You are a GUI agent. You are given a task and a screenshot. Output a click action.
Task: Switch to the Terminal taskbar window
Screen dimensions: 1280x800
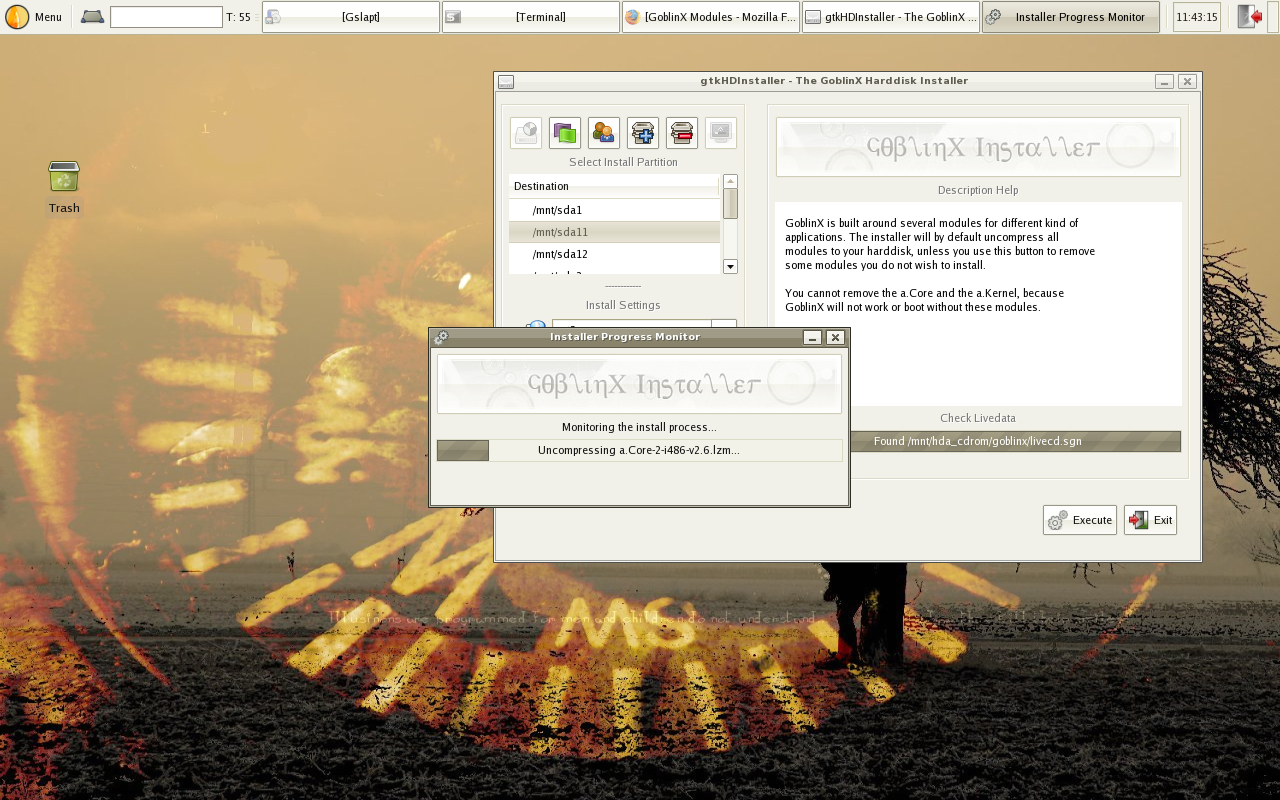(531, 17)
